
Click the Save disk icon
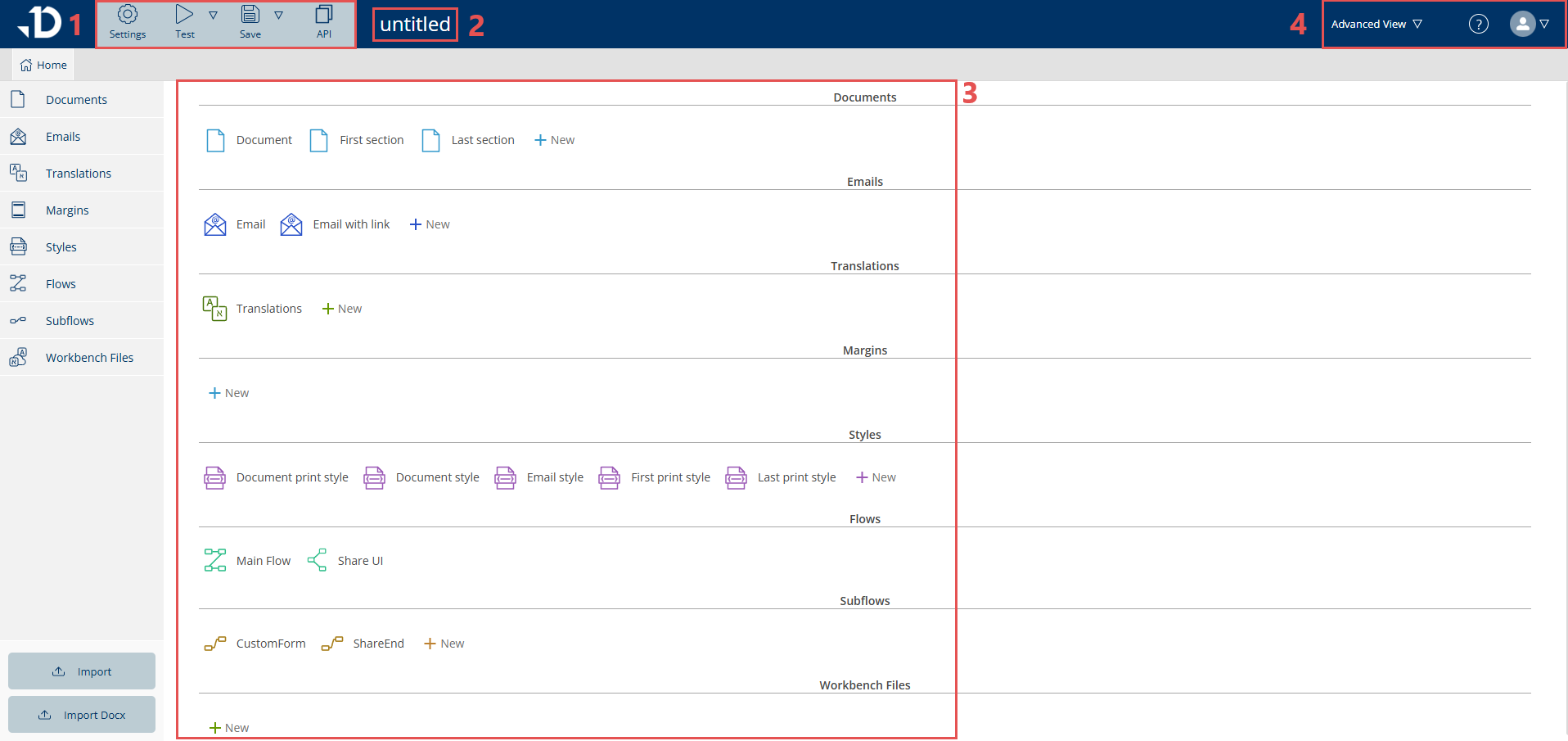tap(250, 15)
